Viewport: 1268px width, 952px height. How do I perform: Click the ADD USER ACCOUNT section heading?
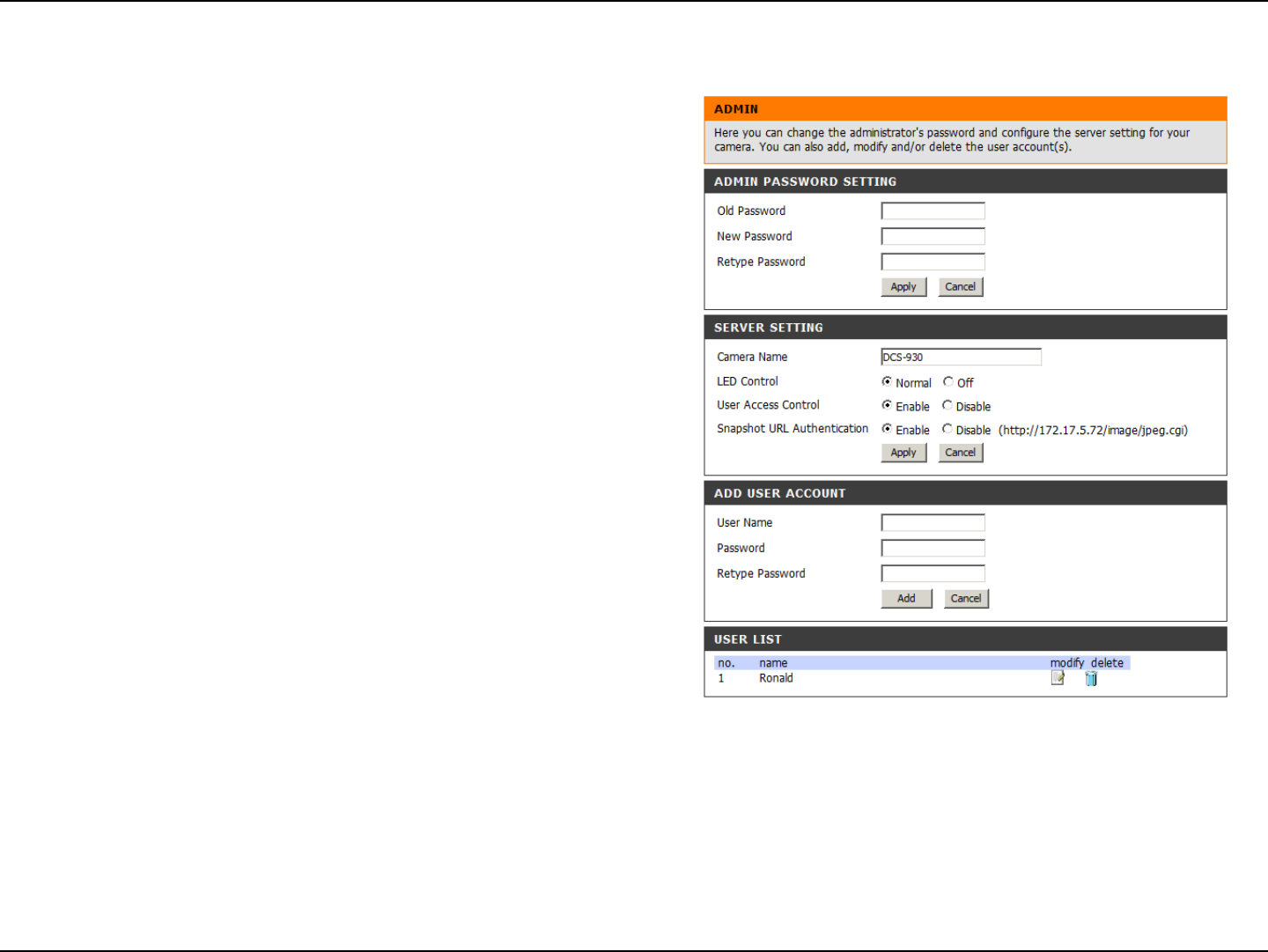click(x=779, y=493)
